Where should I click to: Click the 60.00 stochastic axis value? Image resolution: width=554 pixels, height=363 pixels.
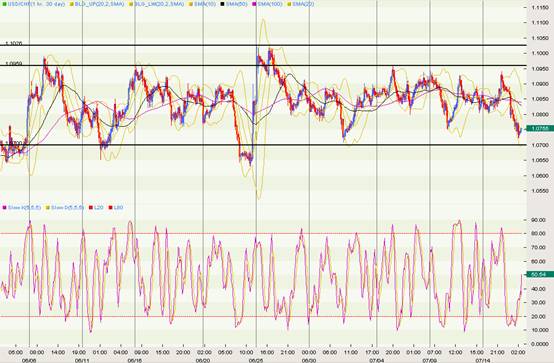point(539,261)
